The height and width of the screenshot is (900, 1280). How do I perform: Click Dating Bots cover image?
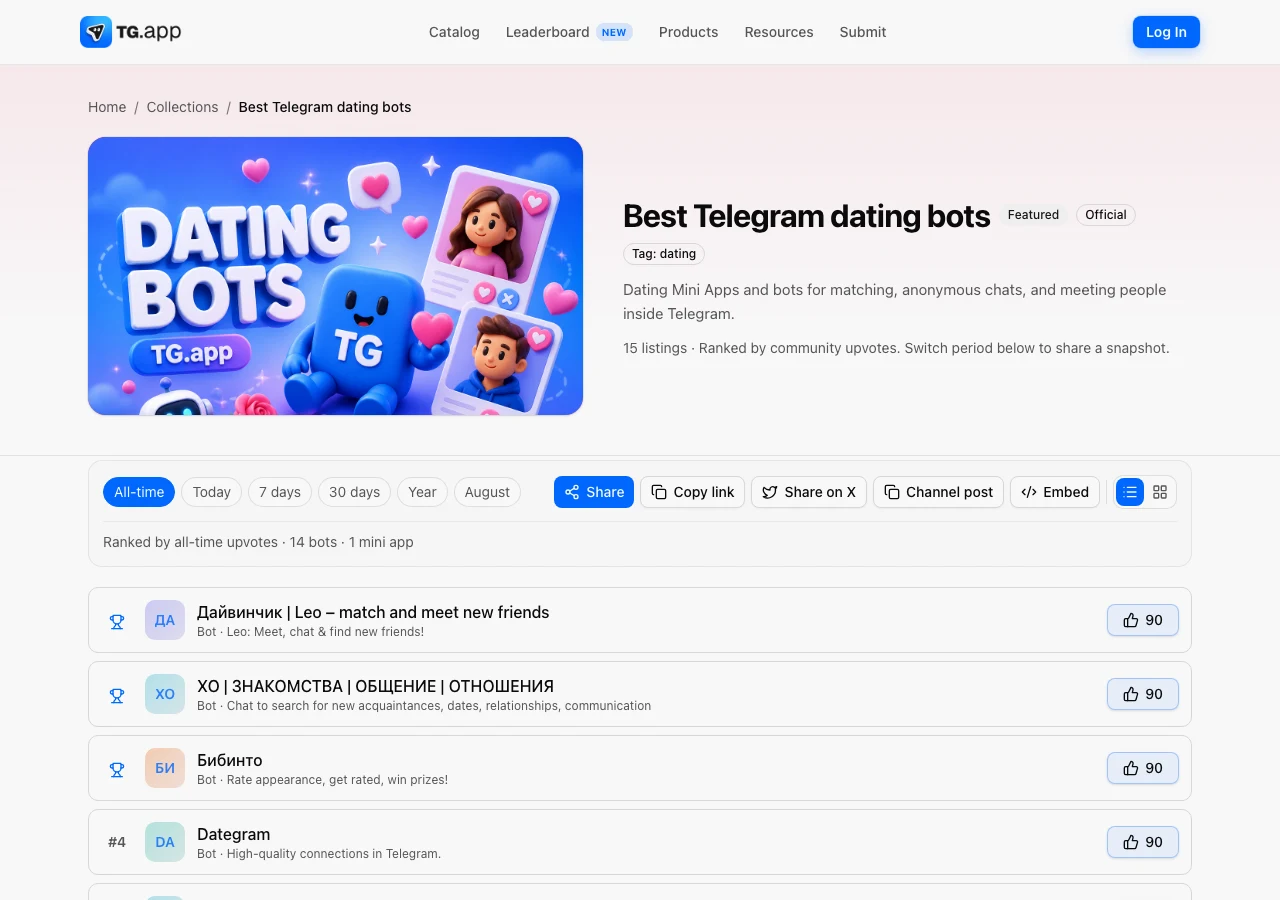click(335, 276)
